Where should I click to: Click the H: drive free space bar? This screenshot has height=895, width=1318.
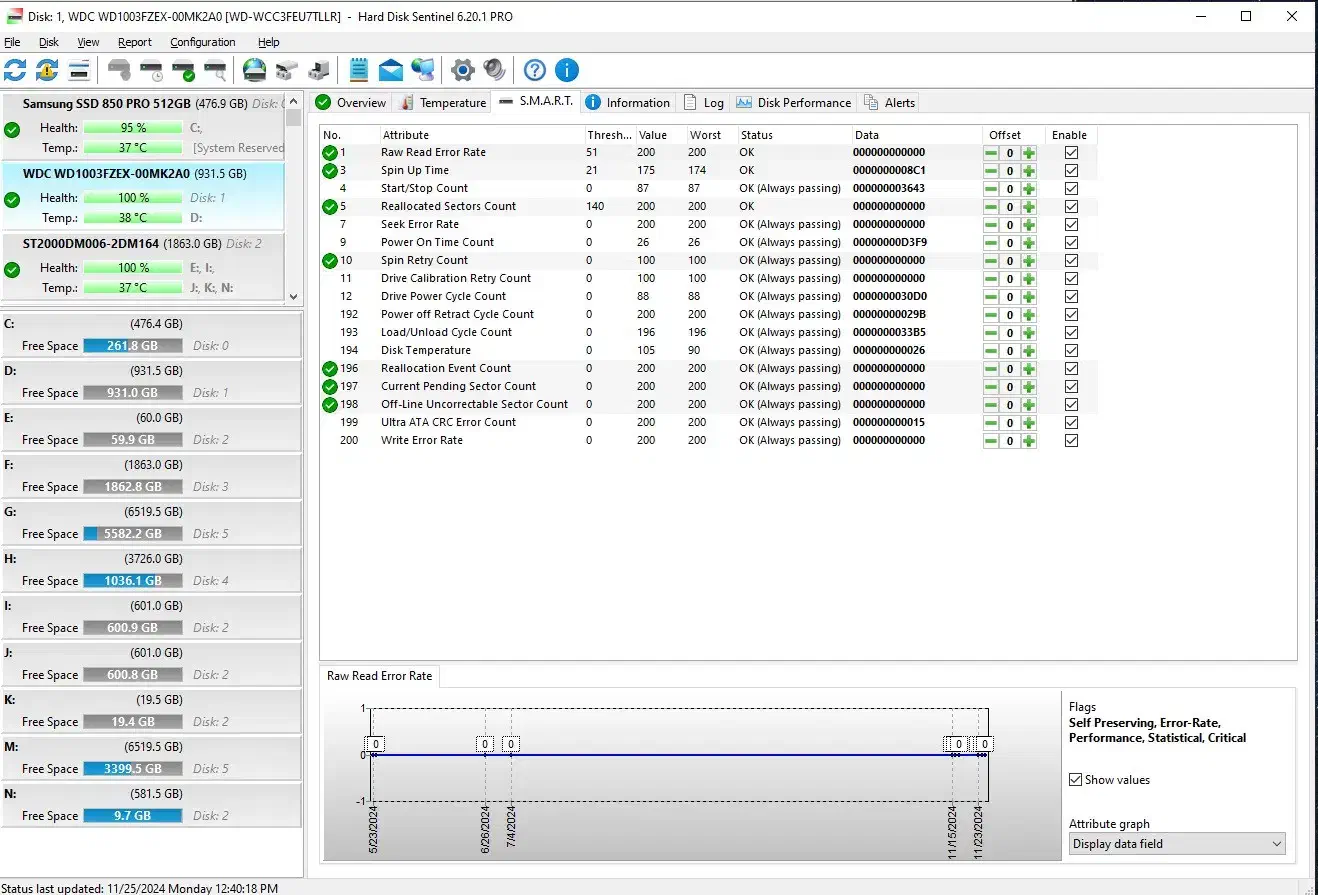[132, 581]
